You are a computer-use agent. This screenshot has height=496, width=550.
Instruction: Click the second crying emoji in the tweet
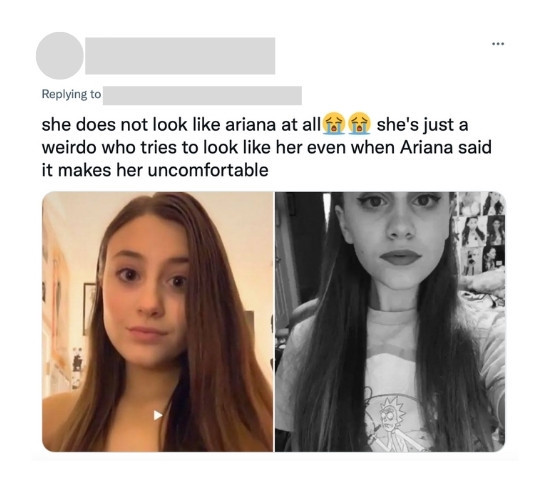(360, 124)
